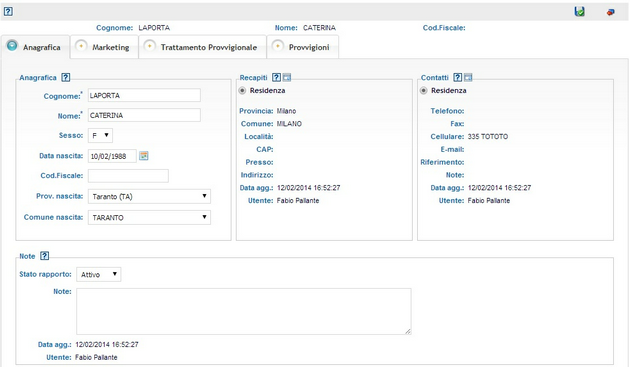630x367 pixels.
Task: Expand the Comune nascita dropdown
Action: pos(149,217)
